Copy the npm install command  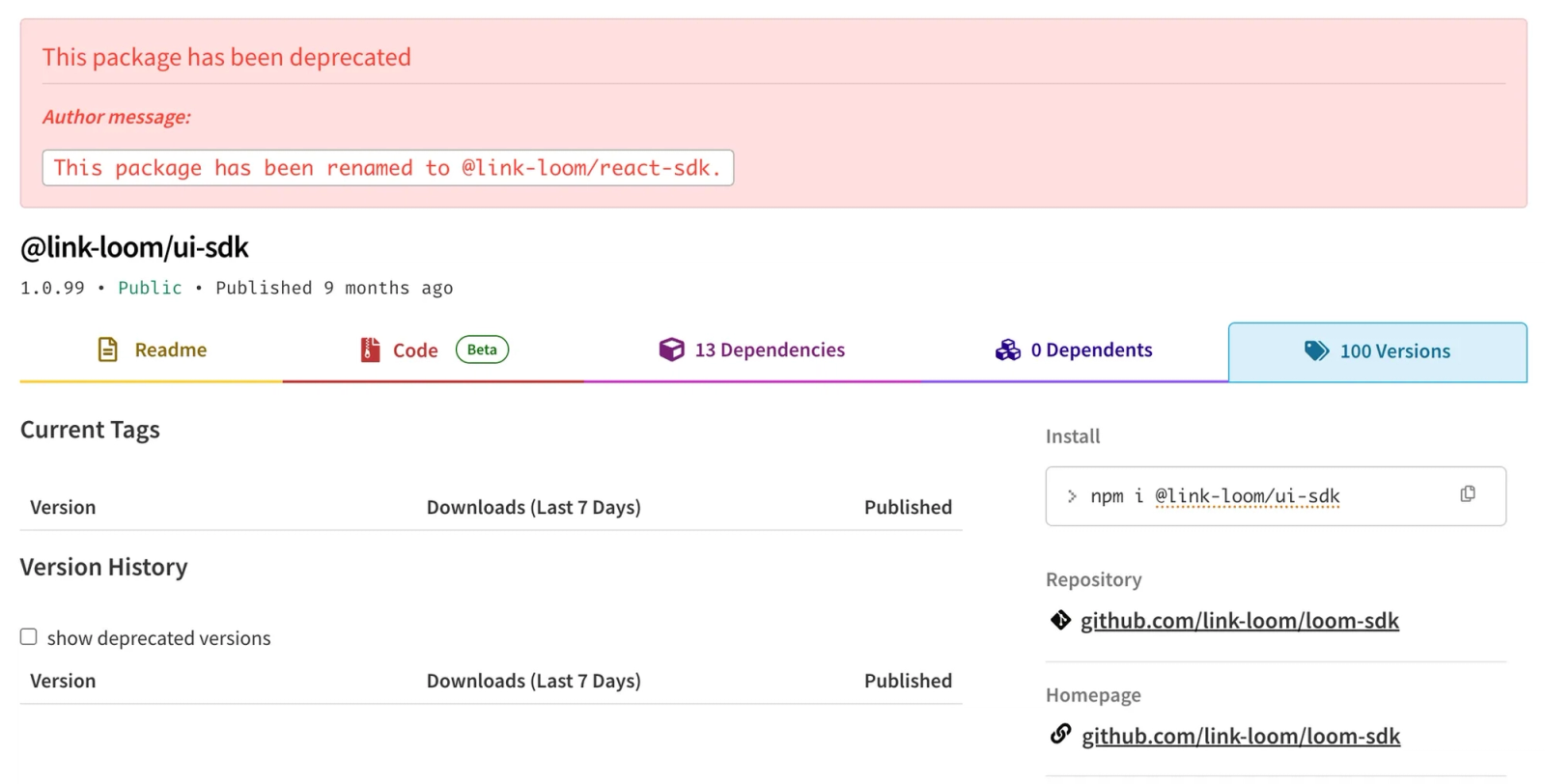point(1468,494)
